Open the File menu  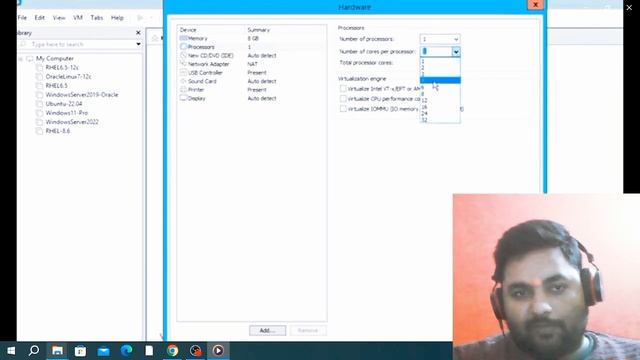pyautogui.click(x=22, y=18)
